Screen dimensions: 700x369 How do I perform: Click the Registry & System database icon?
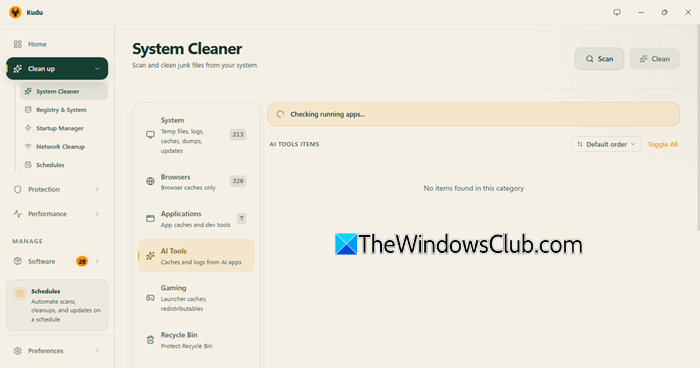coord(28,110)
